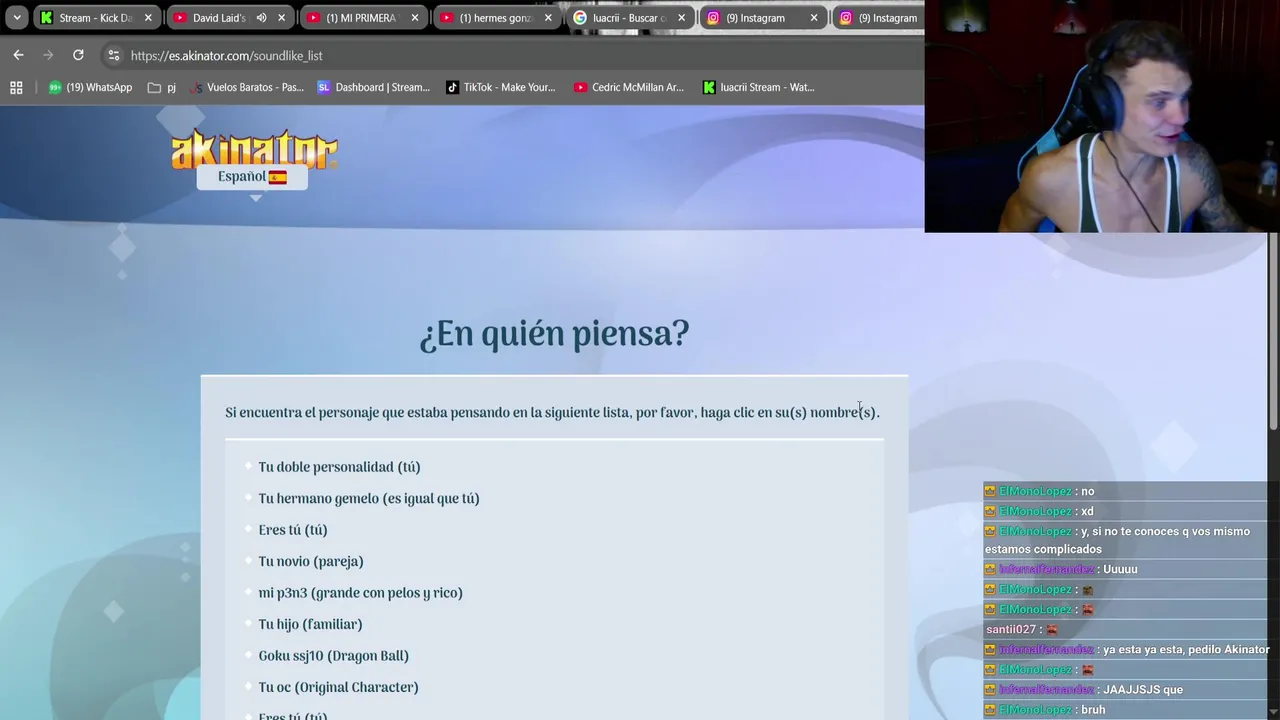1280x720 pixels.
Task: Mute the David Laid's tab audio icon
Action: (x=261, y=18)
